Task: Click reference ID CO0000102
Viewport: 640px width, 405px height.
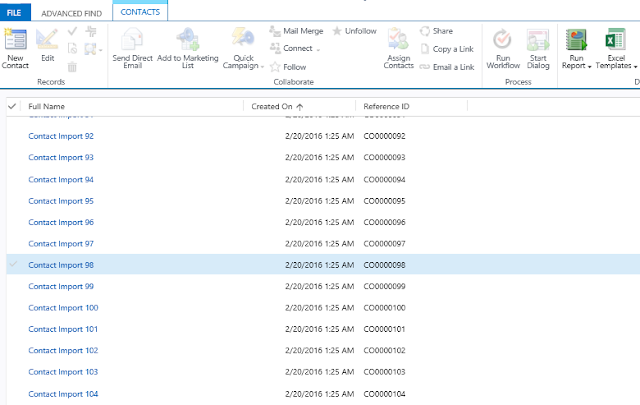Action: click(x=384, y=350)
